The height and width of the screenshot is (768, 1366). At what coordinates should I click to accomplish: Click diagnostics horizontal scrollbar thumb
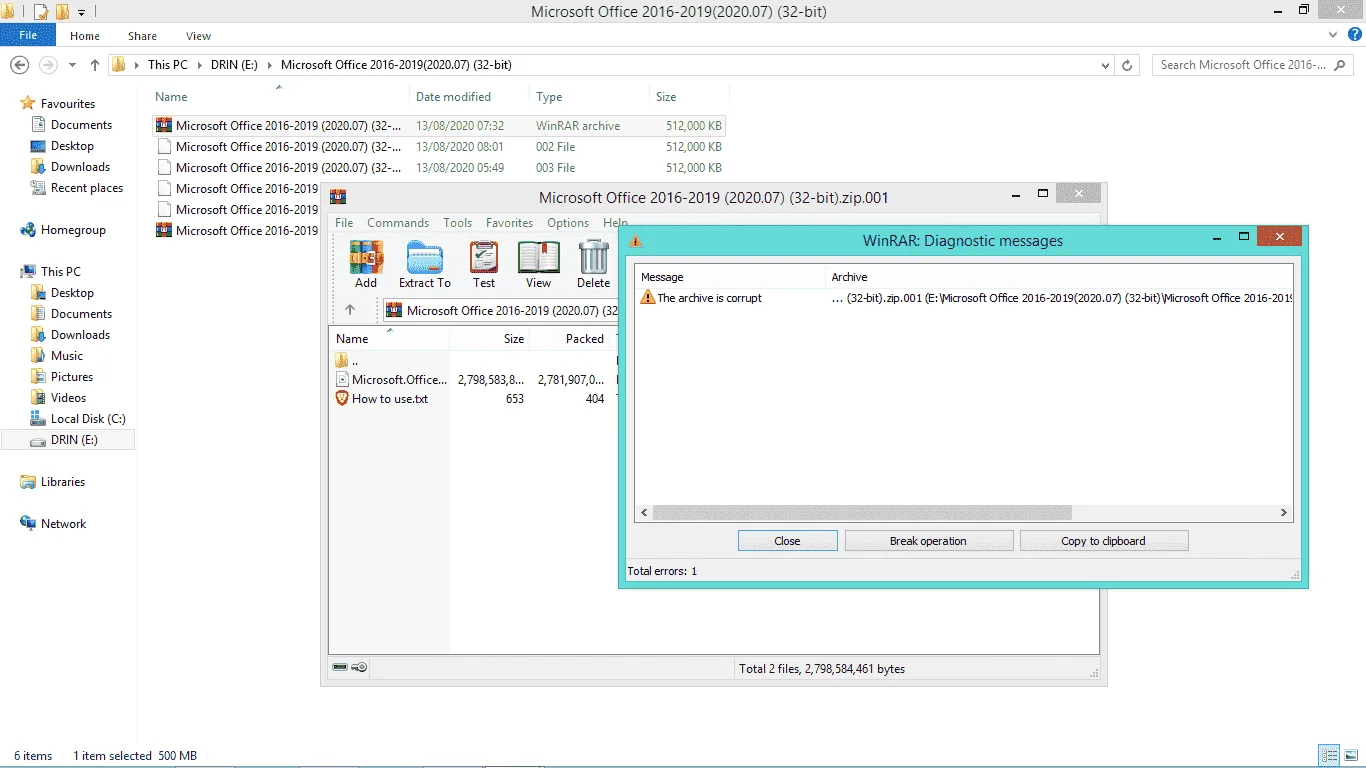pyautogui.click(x=862, y=513)
